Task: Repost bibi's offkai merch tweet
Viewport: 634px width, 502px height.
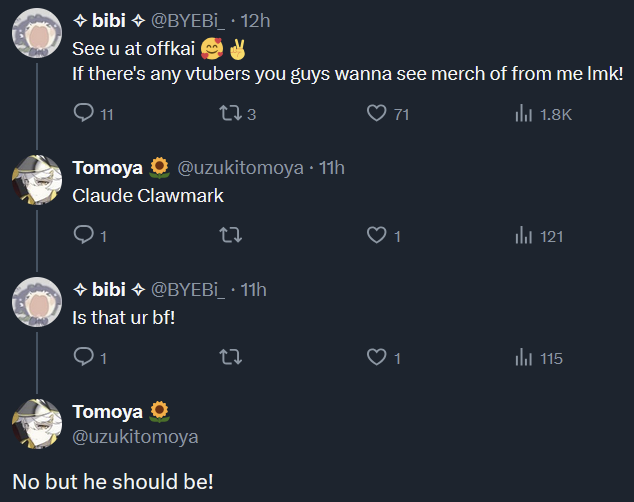Action: (x=230, y=114)
